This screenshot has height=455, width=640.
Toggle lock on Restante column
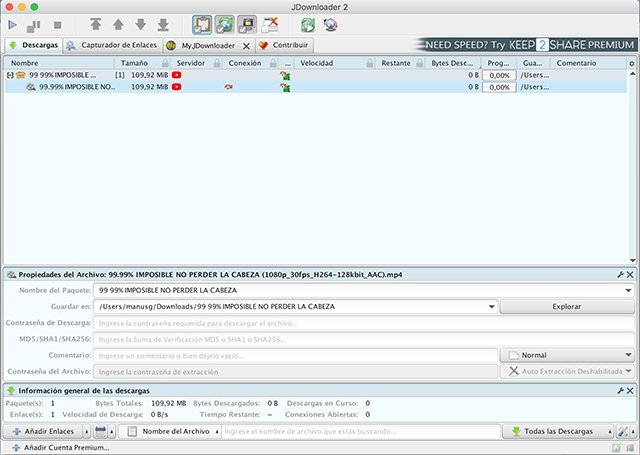420,63
